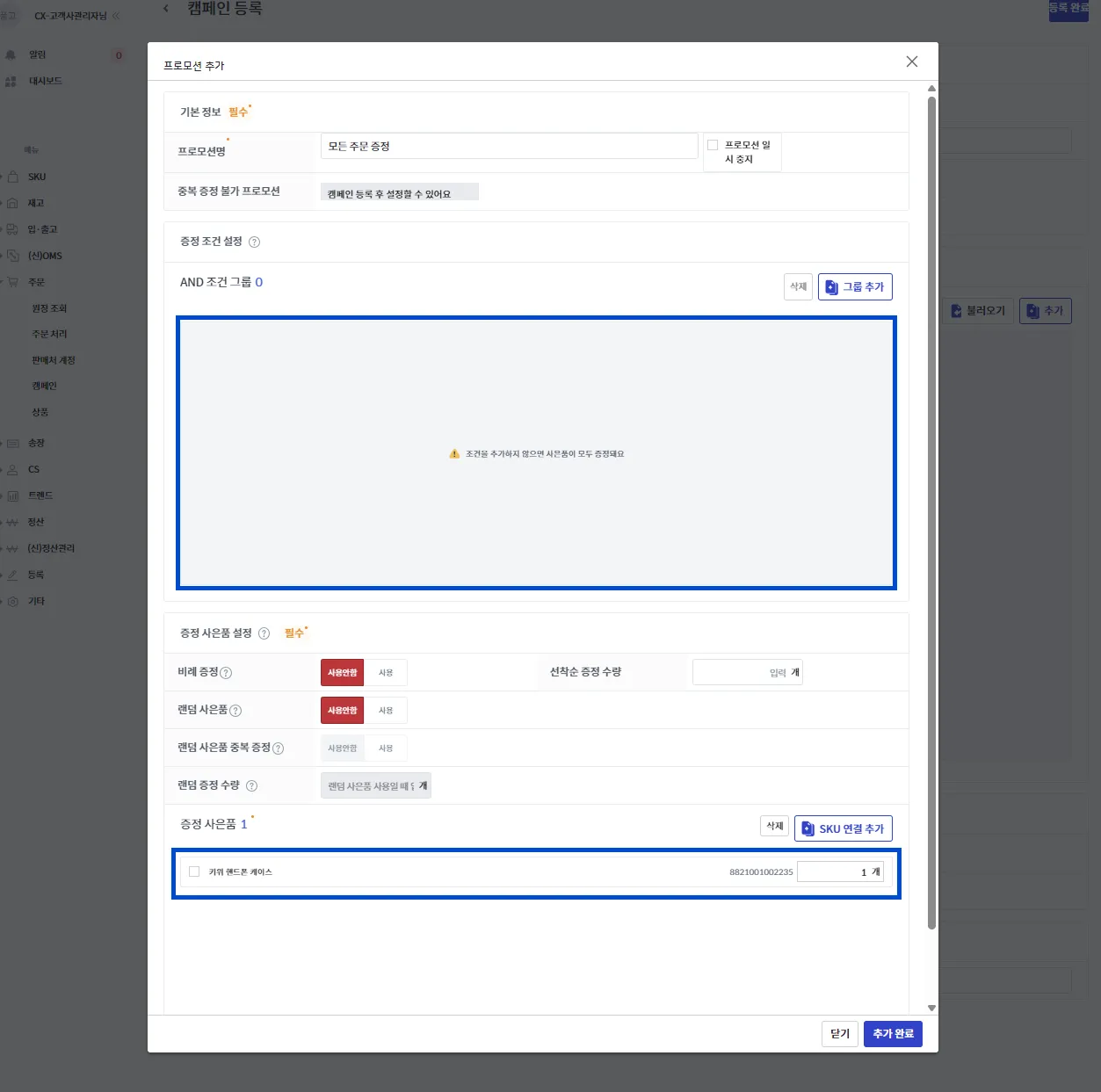Click help icon beside 증정 사은품 설정
Image resolution: width=1101 pixels, height=1092 pixels.
pyautogui.click(x=264, y=633)
